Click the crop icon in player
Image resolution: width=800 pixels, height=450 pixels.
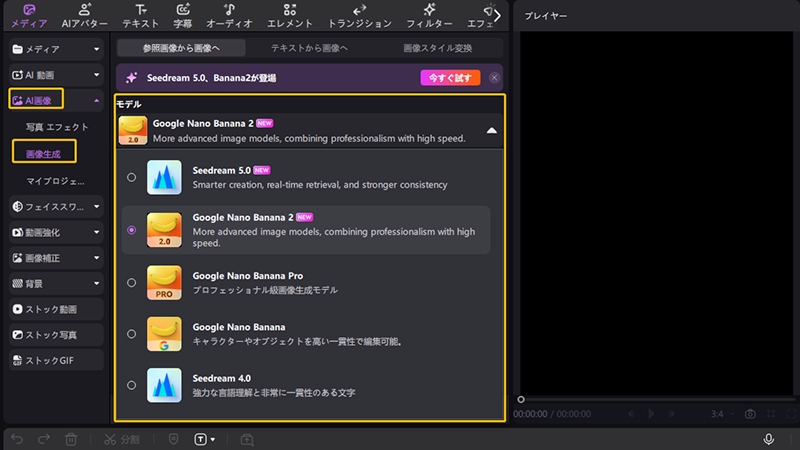click(x=771, y=414)
